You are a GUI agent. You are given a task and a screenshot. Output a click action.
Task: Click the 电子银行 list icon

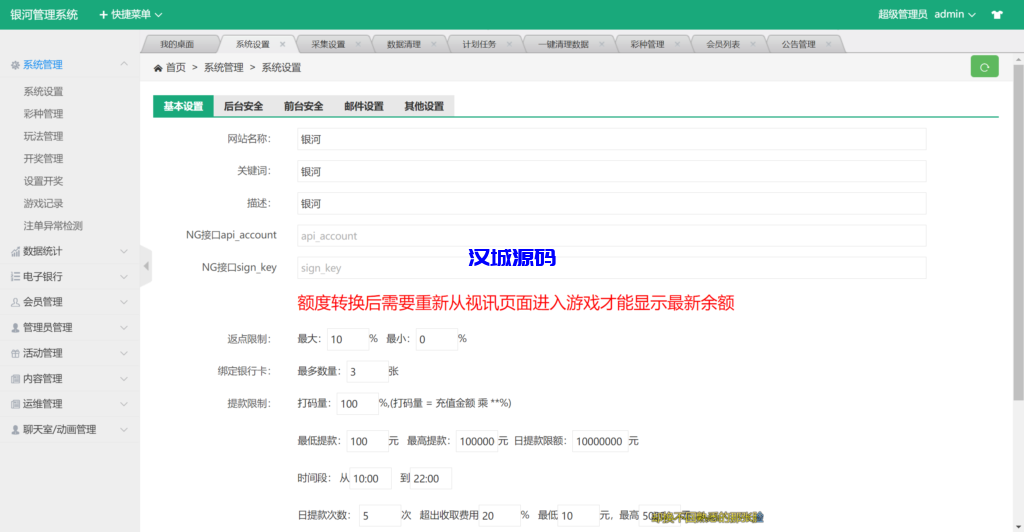pos(15,277)
